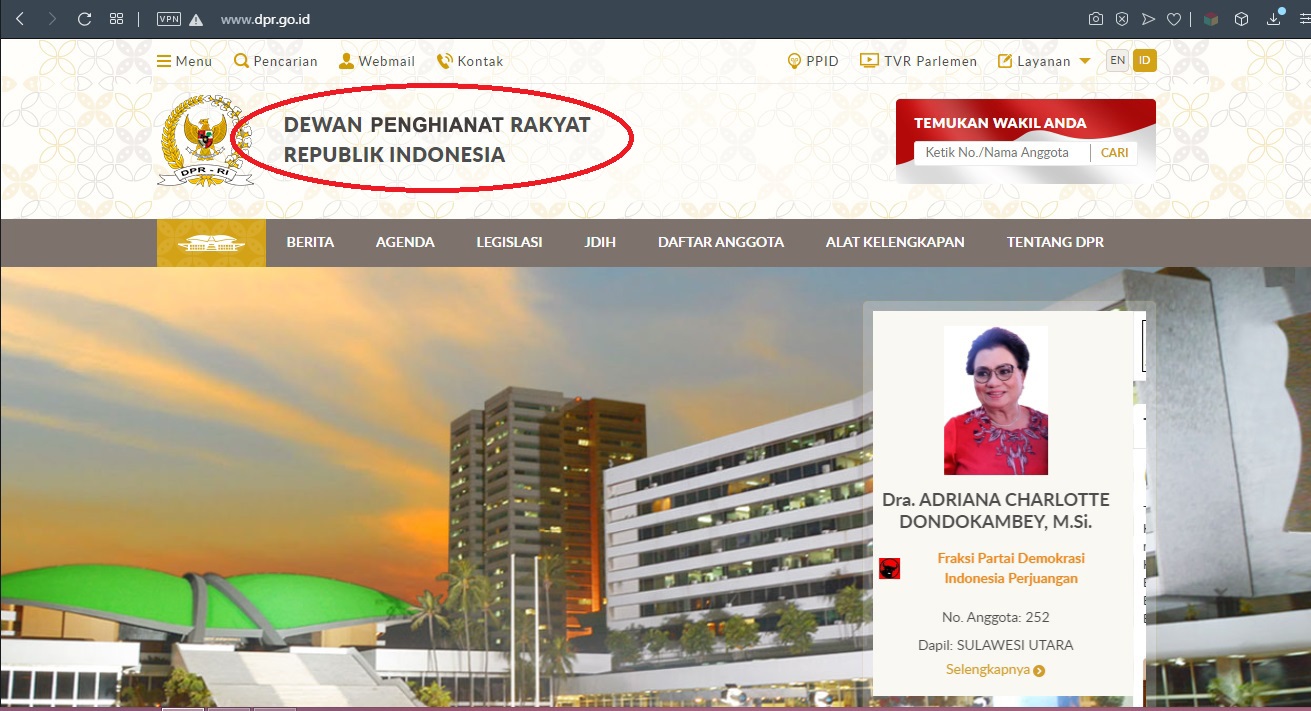Open Pencarian search
1311x711 pixels.
click(276, 61)
